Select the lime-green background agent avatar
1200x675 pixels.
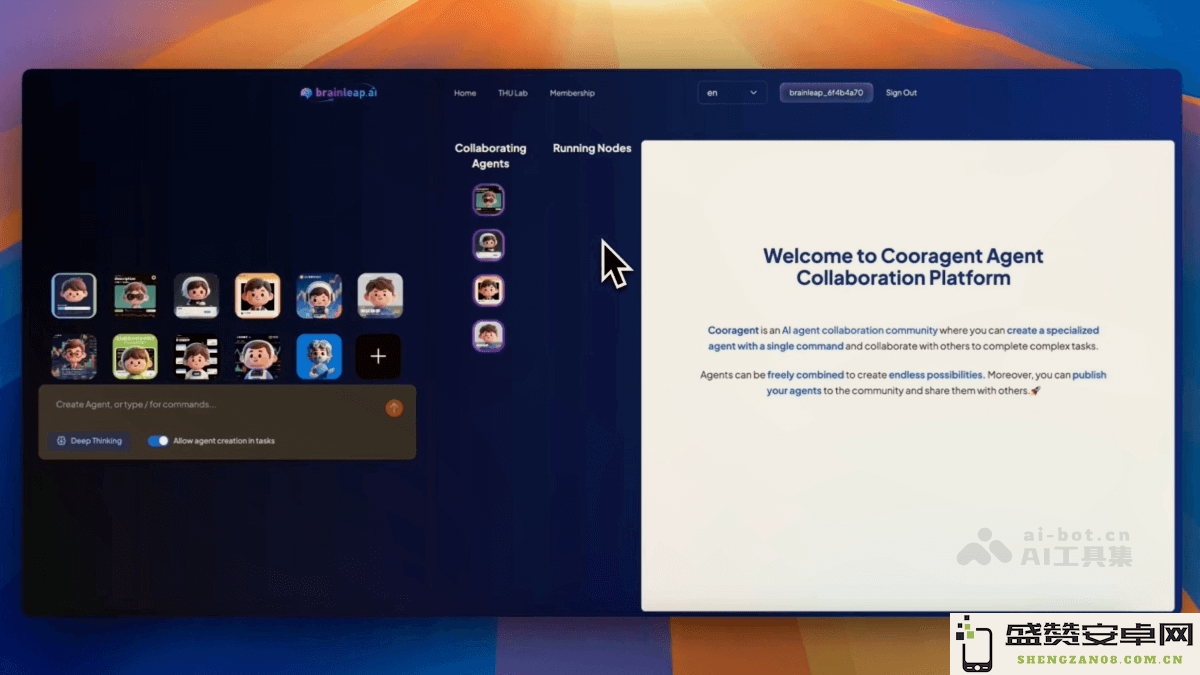(135, 356)
